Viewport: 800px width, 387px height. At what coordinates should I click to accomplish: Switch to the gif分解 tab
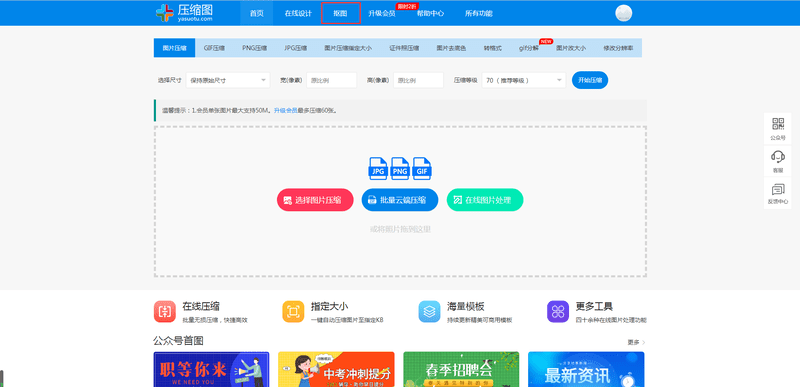529,47
